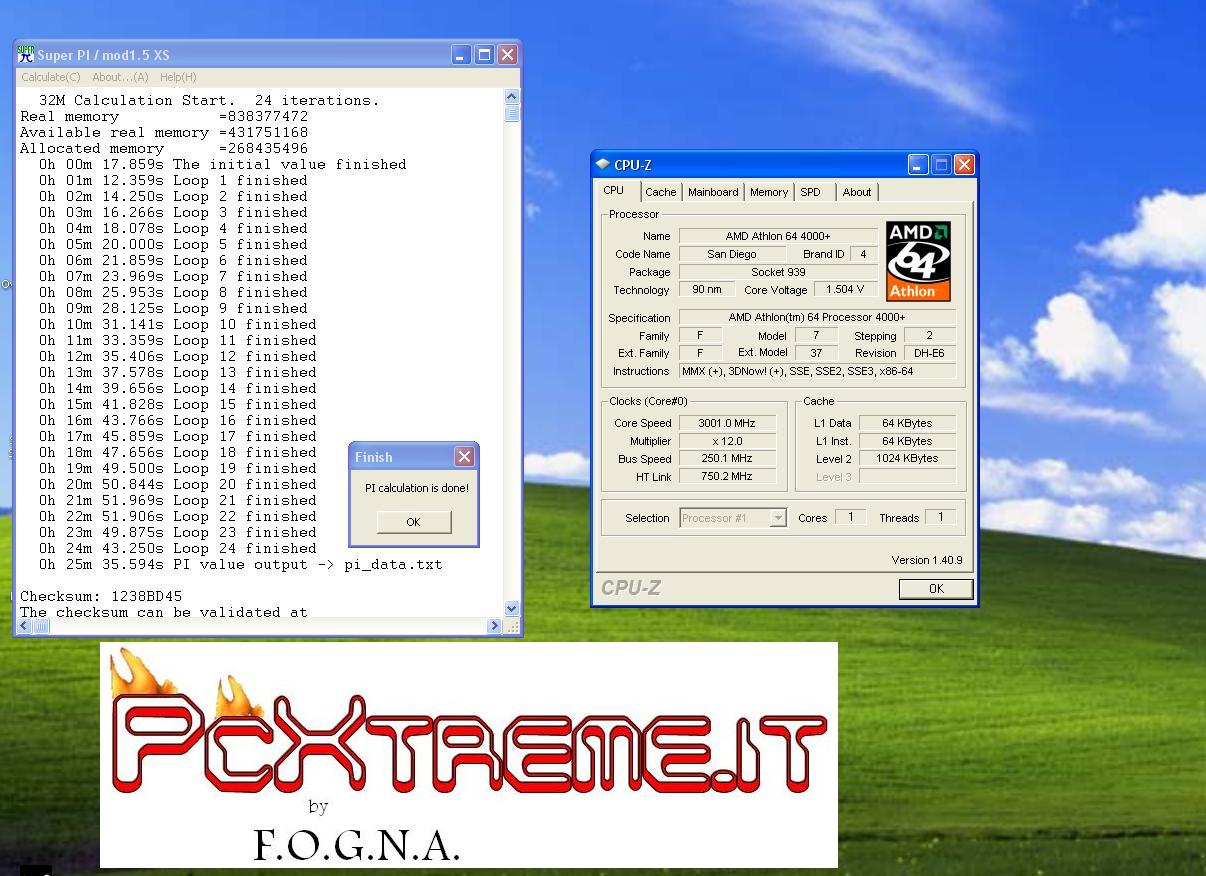Click the PcXtreme.it logo banner
Image resolution: width=1206 pixels, height=876 pixels.
468,755
